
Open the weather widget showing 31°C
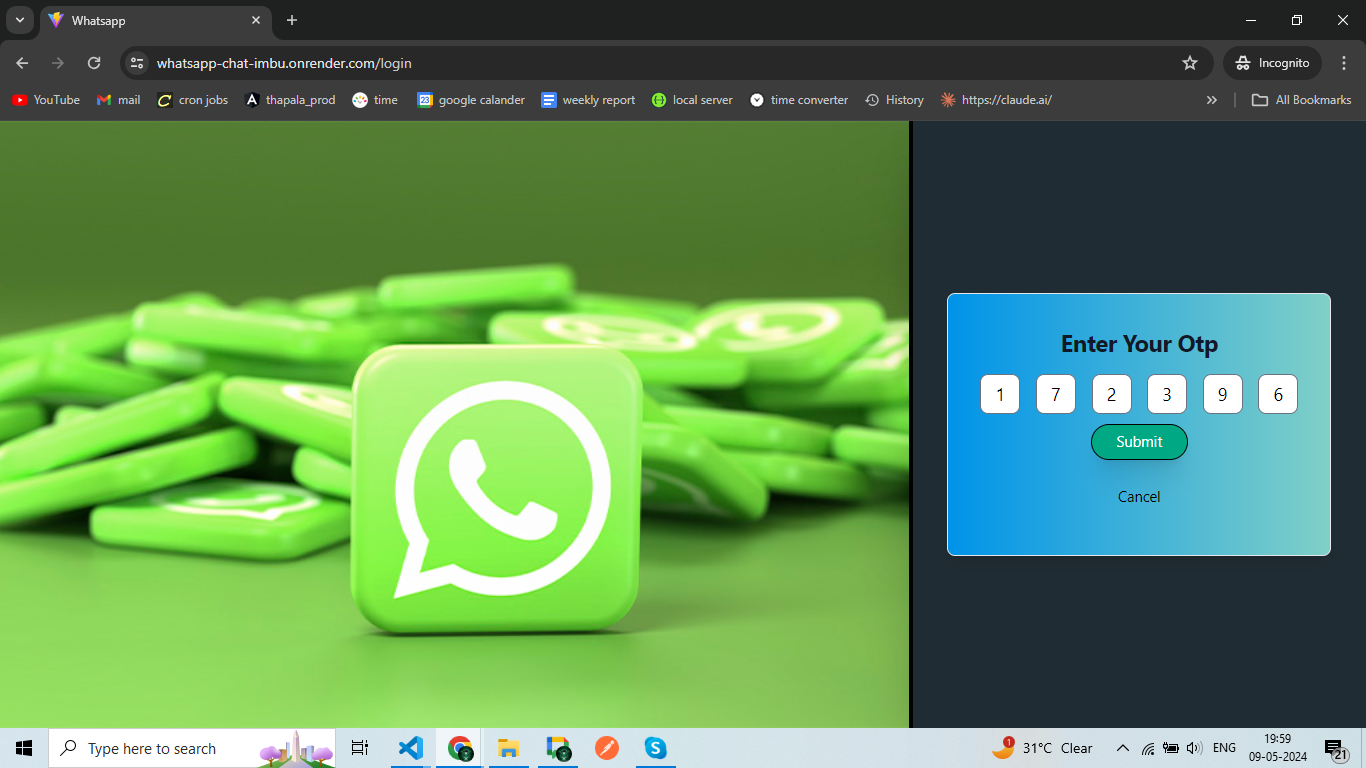click(1042, 748)
